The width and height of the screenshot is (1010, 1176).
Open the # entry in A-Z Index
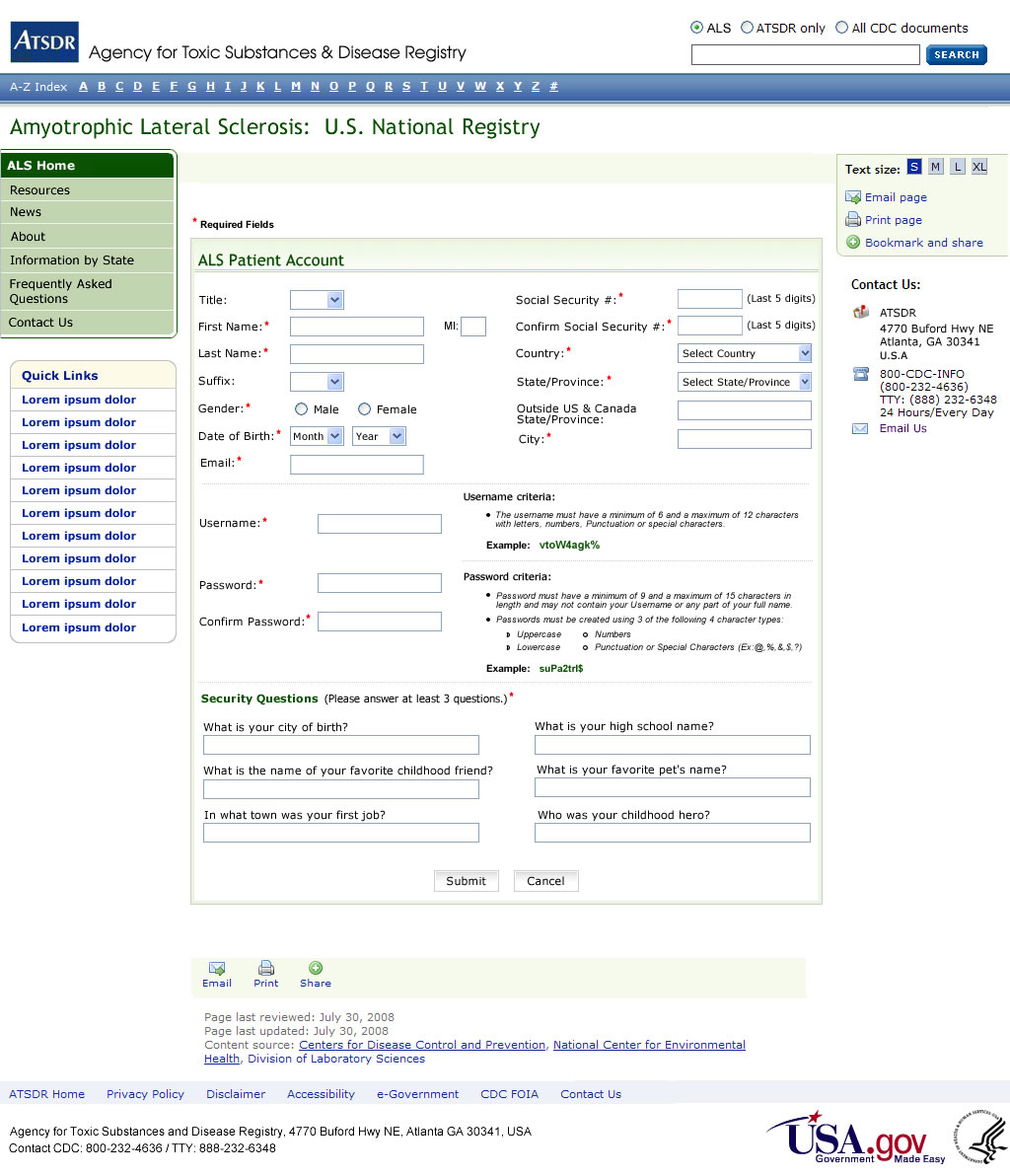554,86
